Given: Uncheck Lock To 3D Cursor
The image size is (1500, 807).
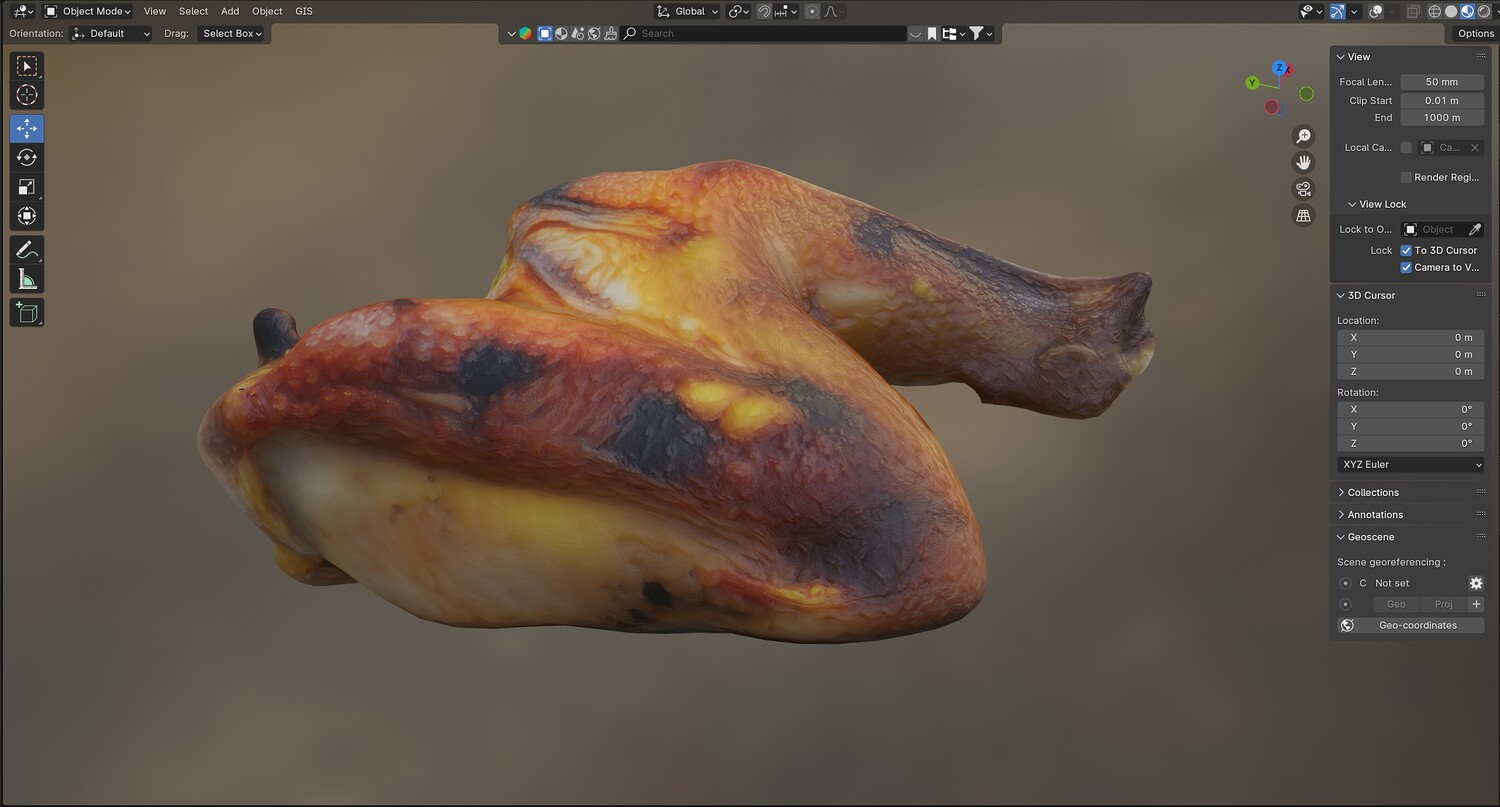Looking at the screenshot, I should [1406, 250].
